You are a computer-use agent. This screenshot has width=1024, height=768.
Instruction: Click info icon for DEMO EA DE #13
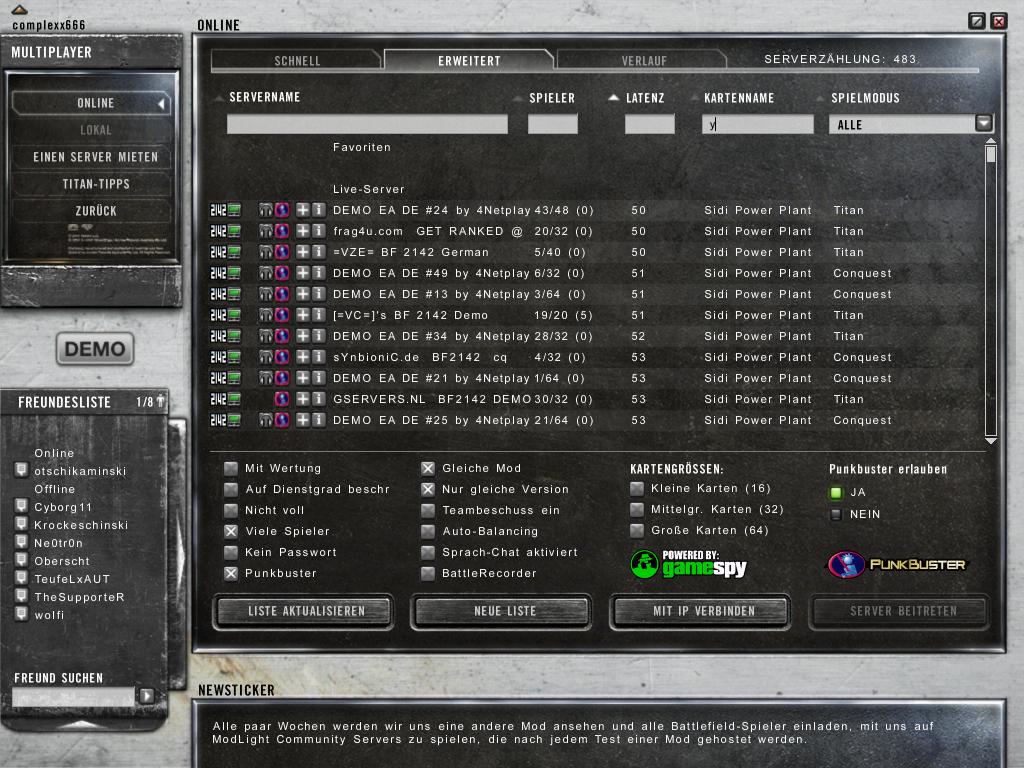pyautogui.click(x=319, y=294)
